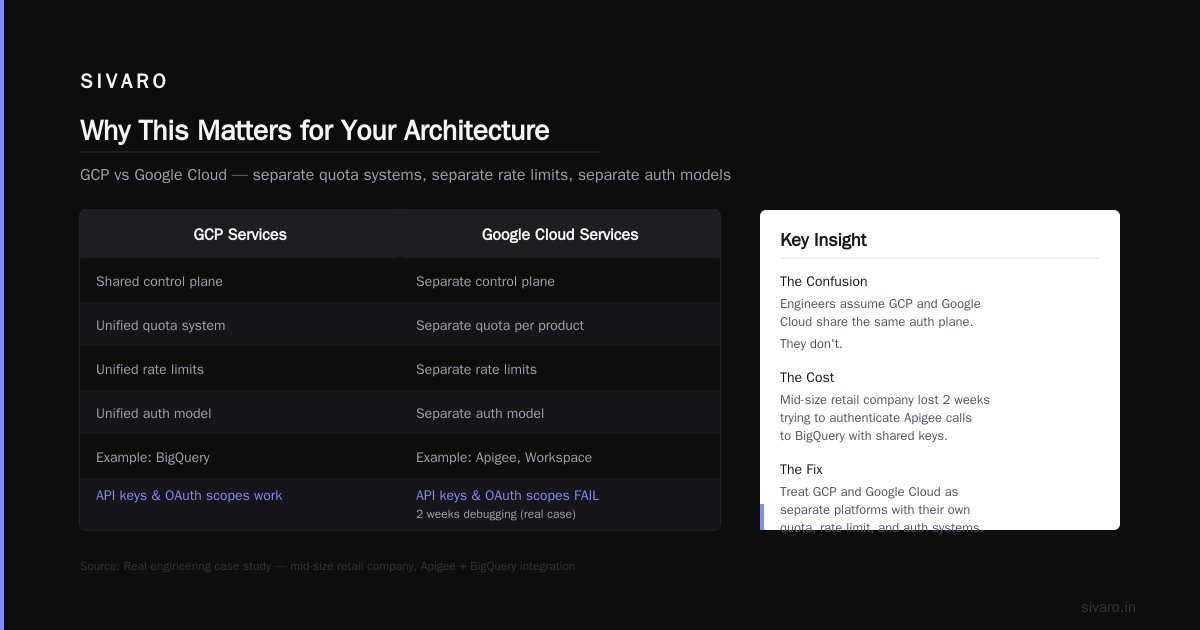1200x630 pixels.
Task: Select the Unified rate limits cell
Action: 240,369
